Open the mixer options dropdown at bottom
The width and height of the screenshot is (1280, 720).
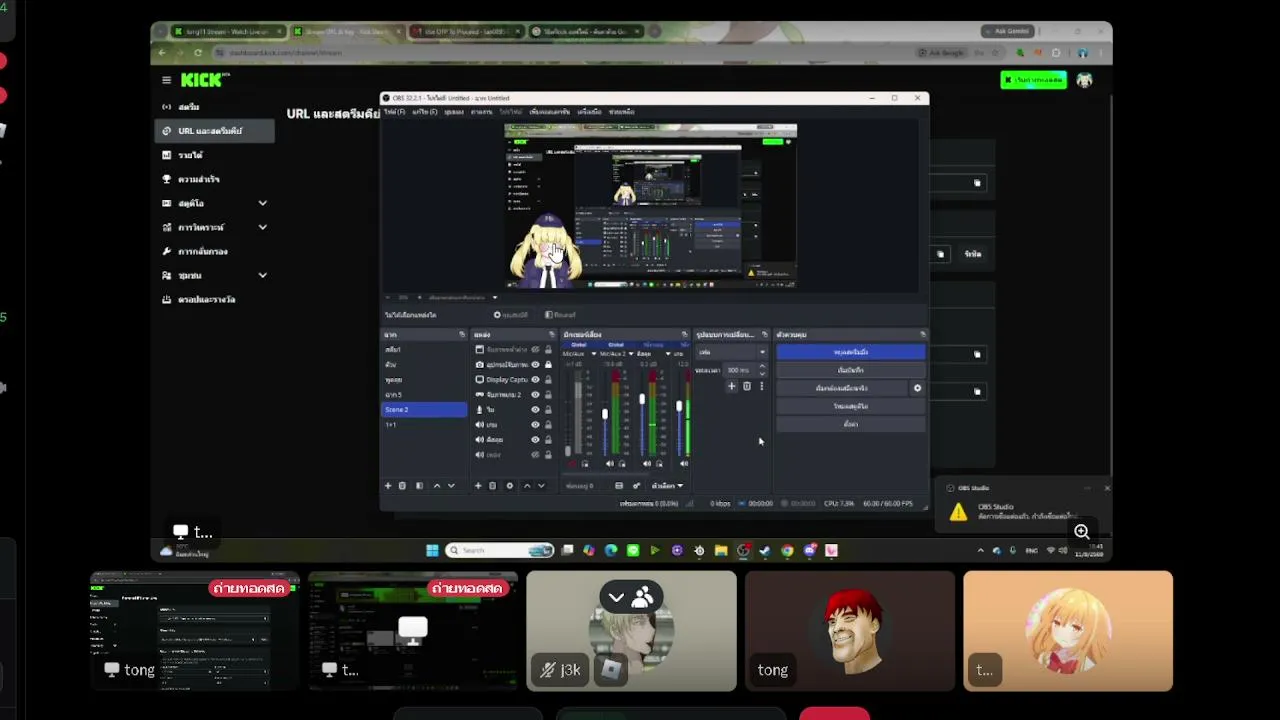coord(667,486)
